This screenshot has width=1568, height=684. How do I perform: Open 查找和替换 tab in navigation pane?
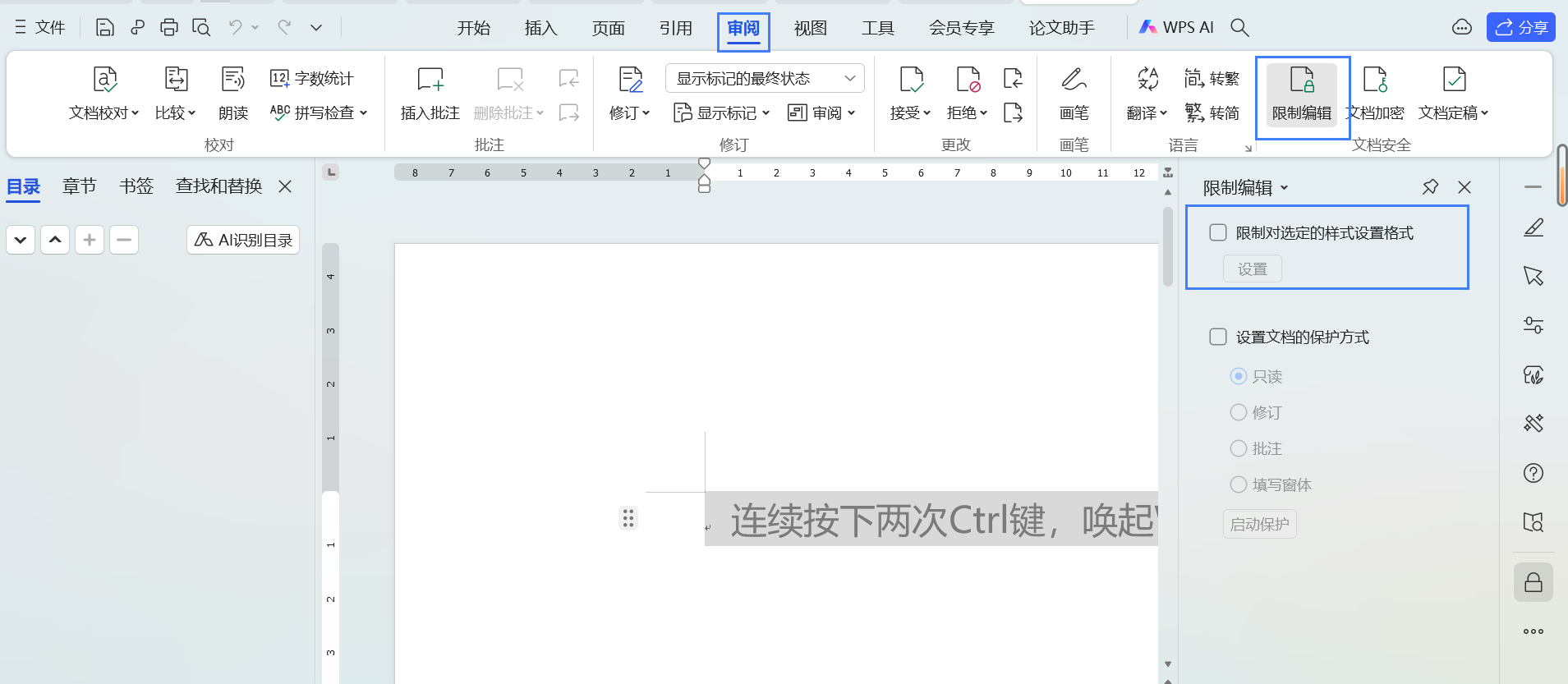point(218,186)
